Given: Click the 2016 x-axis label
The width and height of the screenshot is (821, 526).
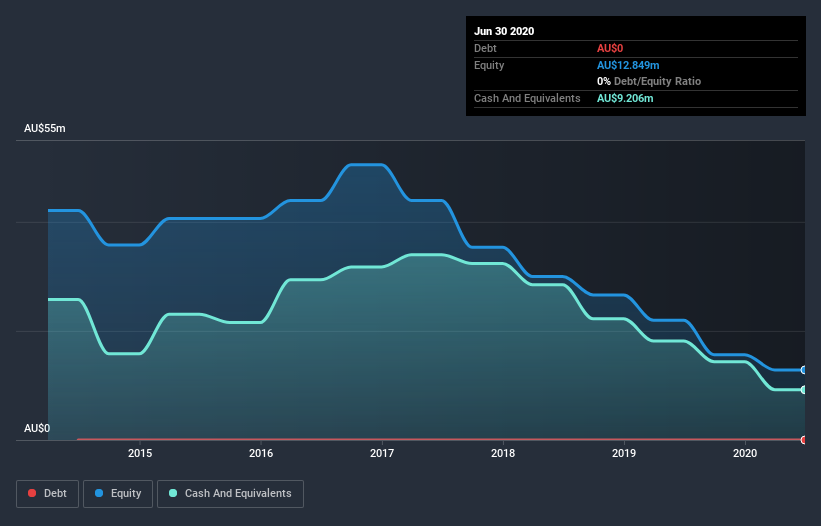Looking at the screenshot, I should point(261,453).
